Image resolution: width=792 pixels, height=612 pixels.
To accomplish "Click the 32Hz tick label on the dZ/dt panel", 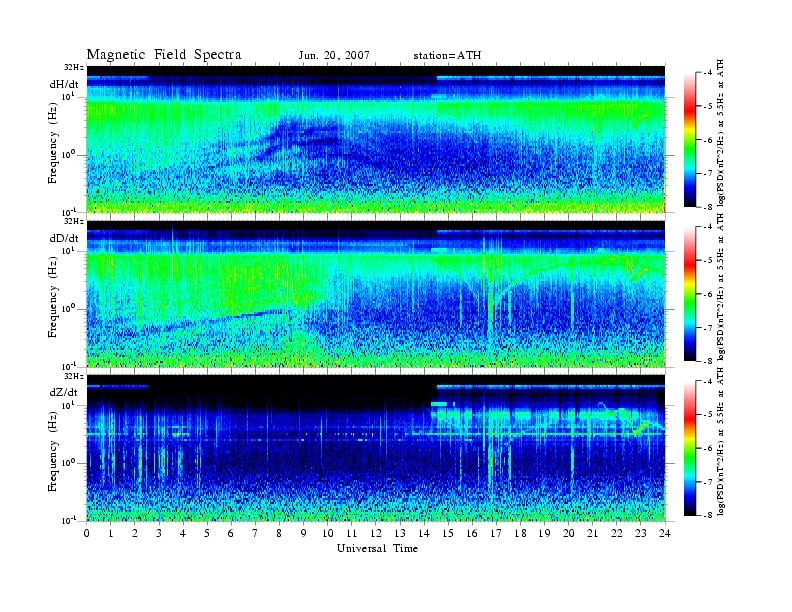I will [x=74, y=376].
